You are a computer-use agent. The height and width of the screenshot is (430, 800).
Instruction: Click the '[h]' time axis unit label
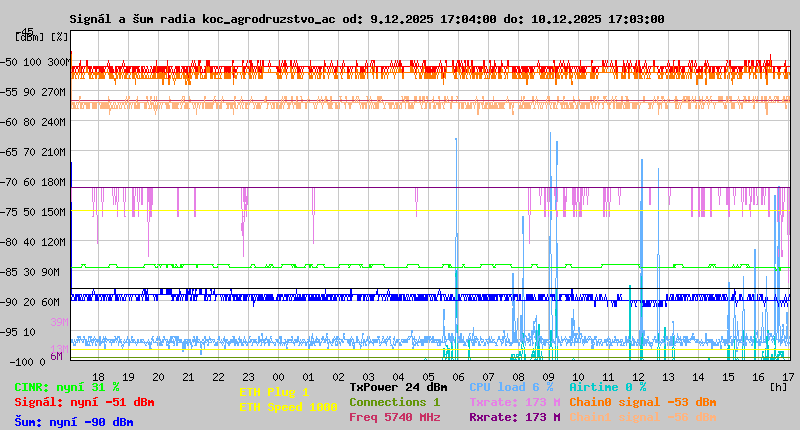point(778,387)
